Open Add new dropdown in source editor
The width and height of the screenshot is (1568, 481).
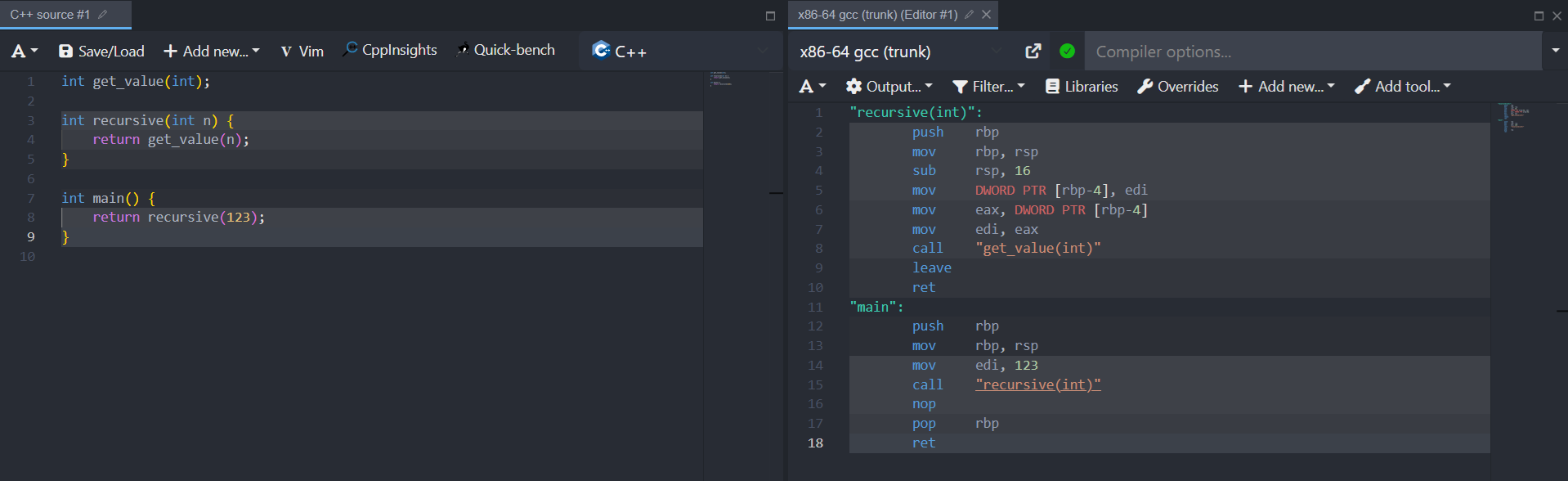click(x=212, y=52)
